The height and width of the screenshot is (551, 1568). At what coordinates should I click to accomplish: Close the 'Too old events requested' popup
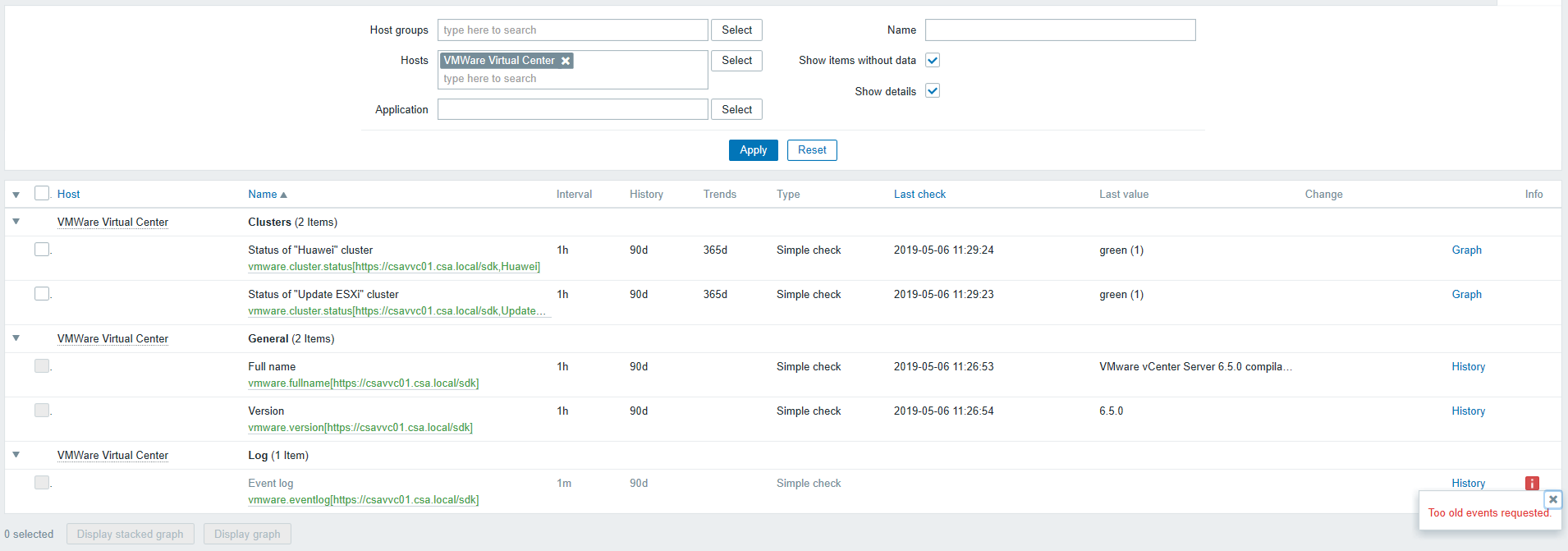(x=1552, y=499)
